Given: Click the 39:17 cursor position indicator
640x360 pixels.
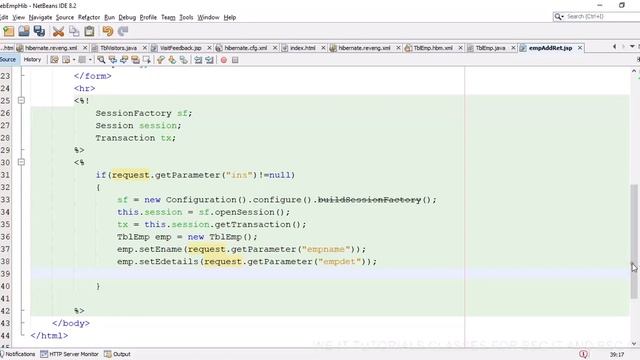Looking at the screenshot, I should click(617, 354).
